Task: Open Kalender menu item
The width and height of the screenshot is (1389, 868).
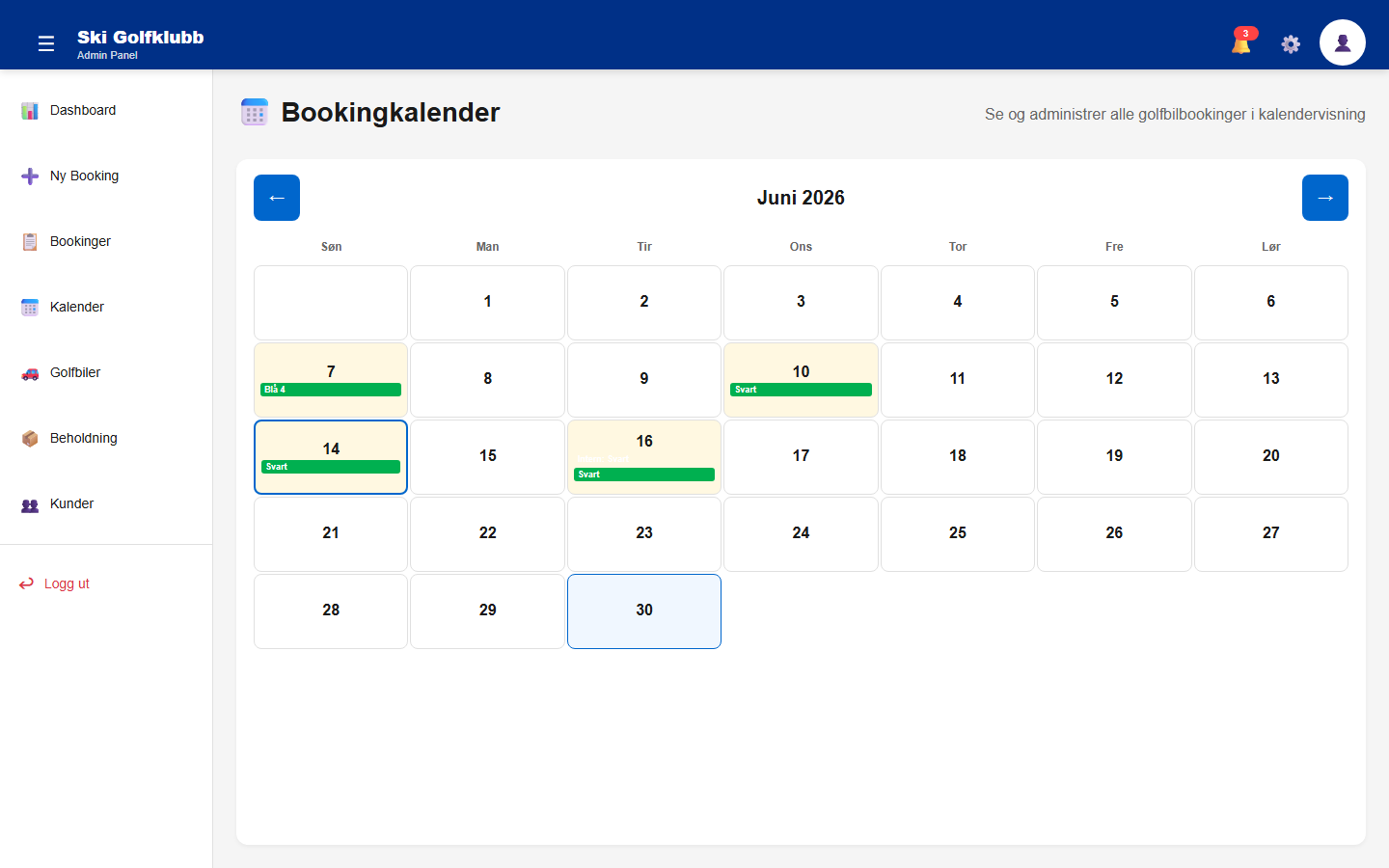Action: tap(106, 307)
